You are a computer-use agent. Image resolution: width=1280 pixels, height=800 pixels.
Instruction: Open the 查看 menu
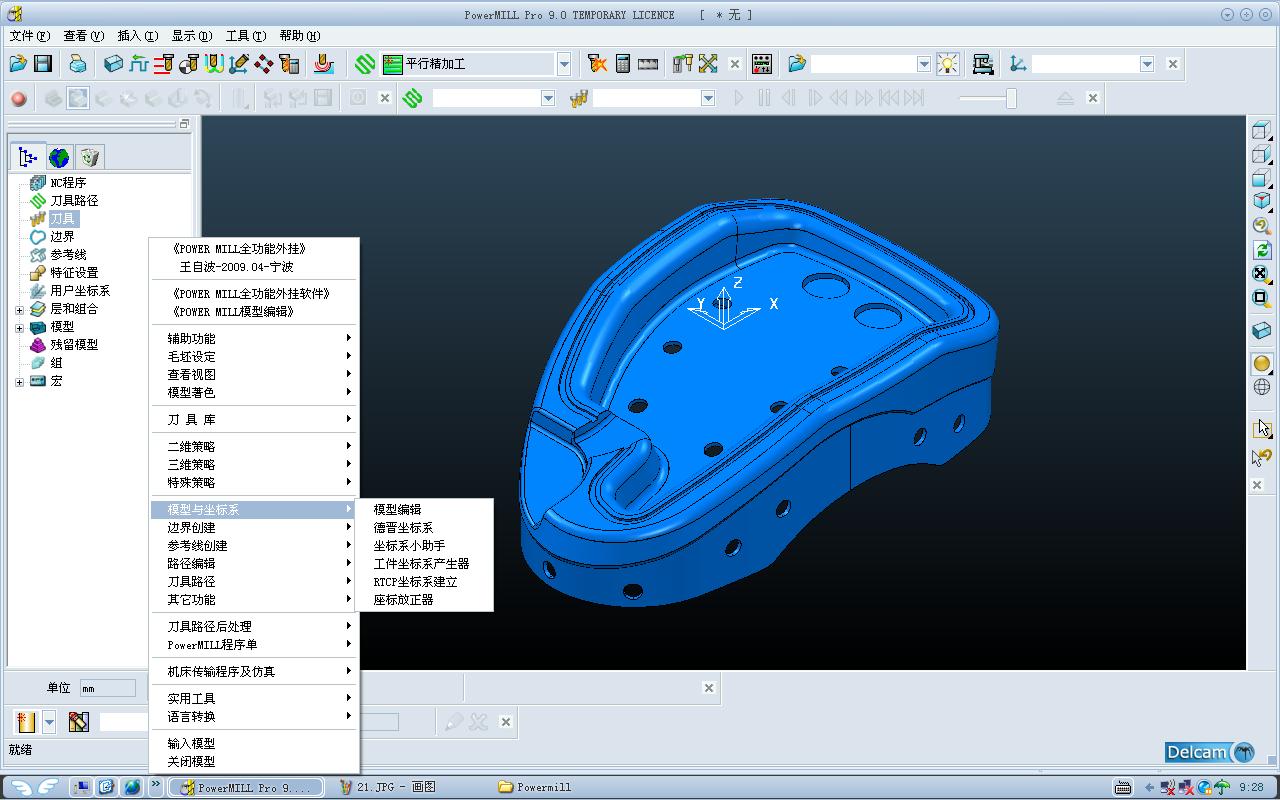83,36
